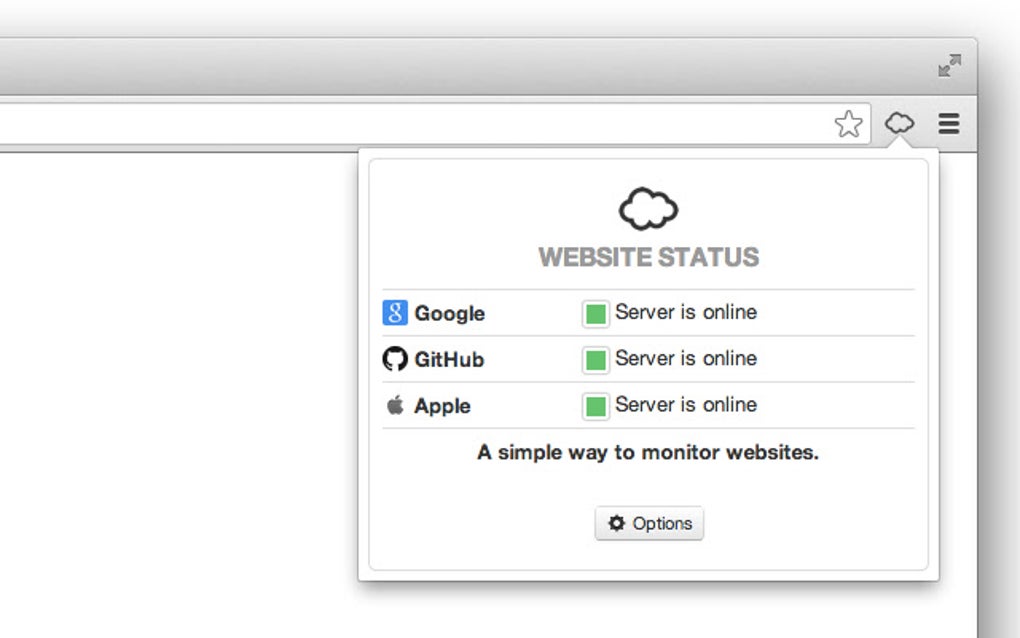Click the green status indicator for GitHub
1020x638 pixels.
[x=595, y=359]
